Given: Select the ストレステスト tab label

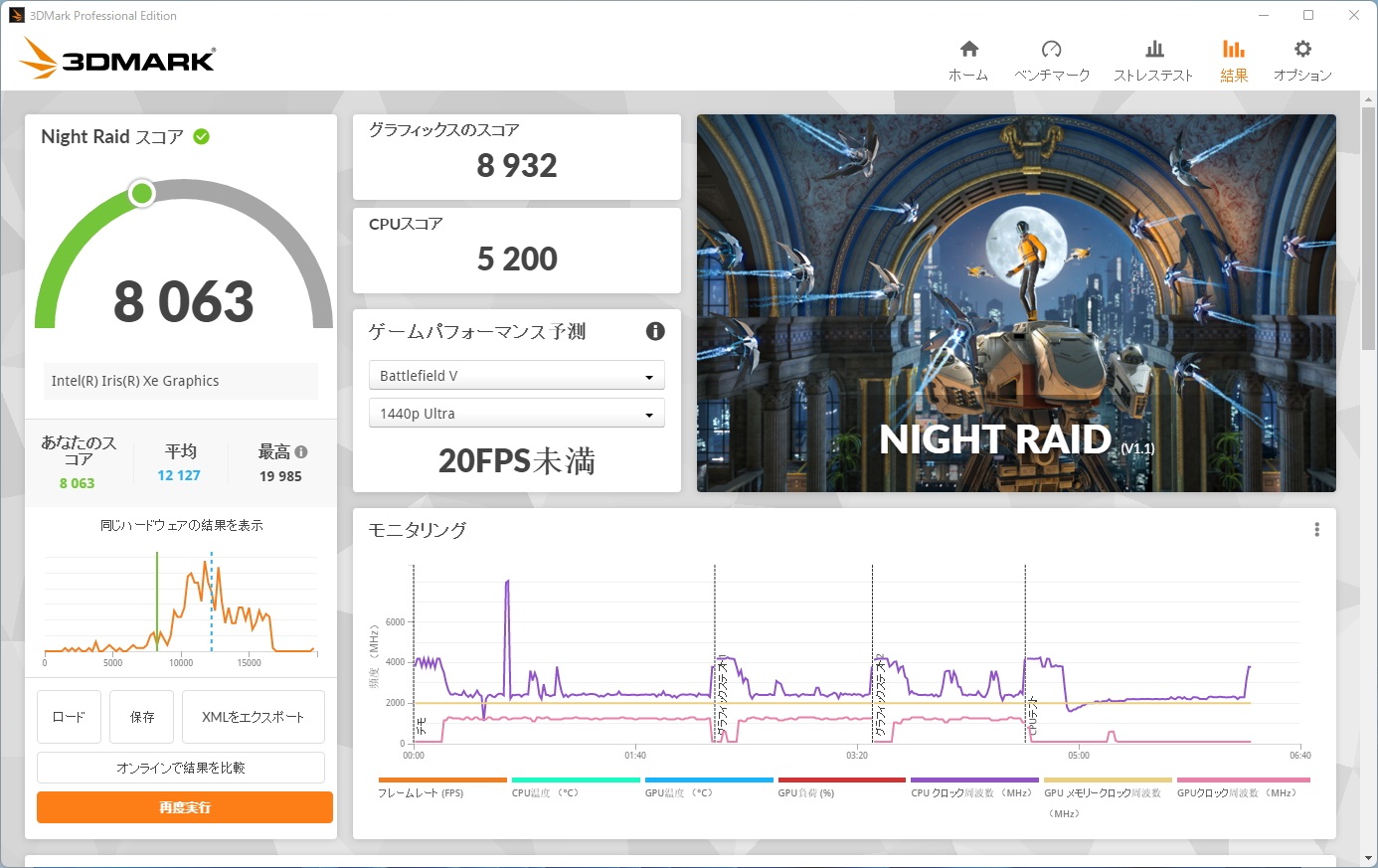Looking at the screenshot, I should [x=1153, y=76].
